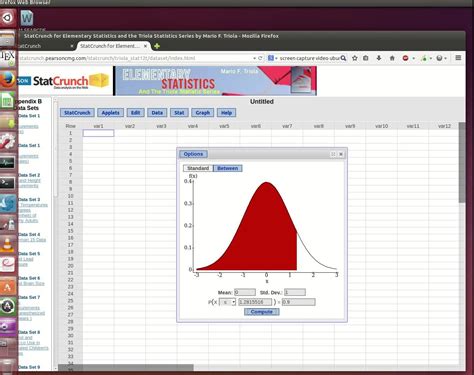Click the x value field showing 1.2815516
Viewport: 474px width, 375px height.
click(255, 302)
